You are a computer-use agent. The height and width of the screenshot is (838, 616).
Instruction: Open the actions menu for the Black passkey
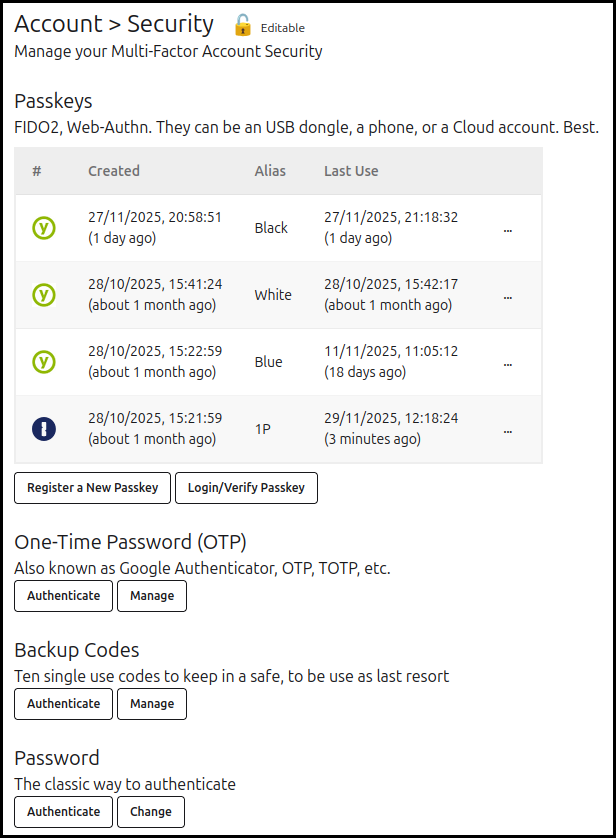(507, 228)
